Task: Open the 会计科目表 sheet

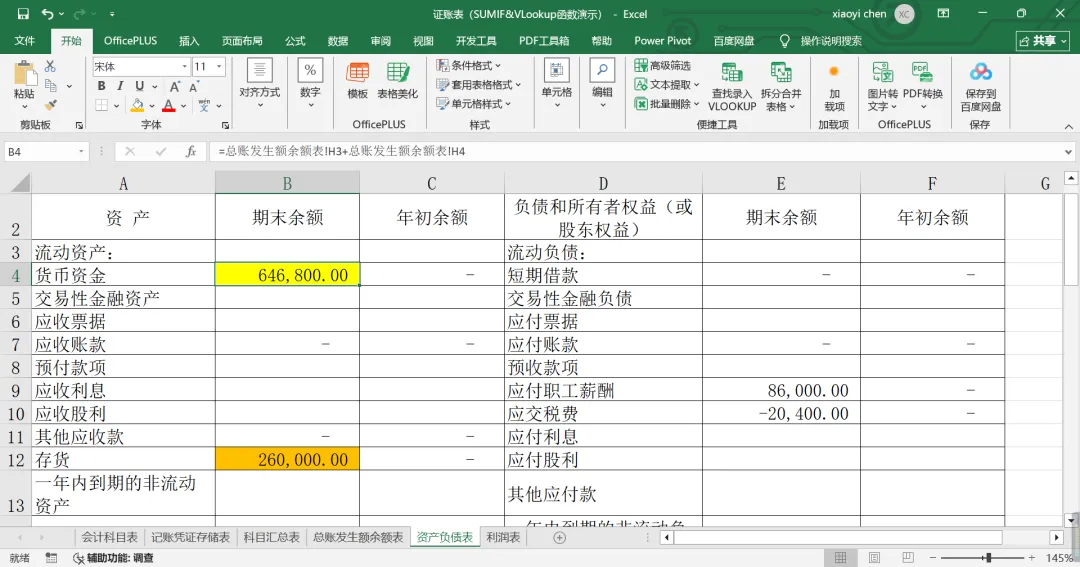Action: (110, 537)
